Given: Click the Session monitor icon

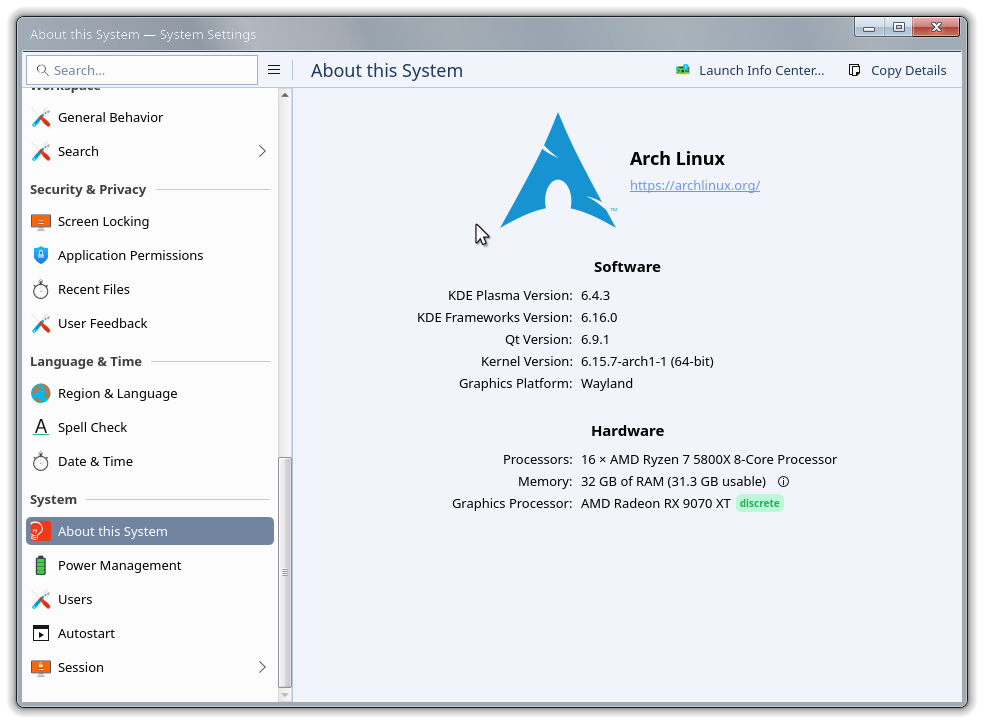Looking at the screenshot, I should coord(41,667).
